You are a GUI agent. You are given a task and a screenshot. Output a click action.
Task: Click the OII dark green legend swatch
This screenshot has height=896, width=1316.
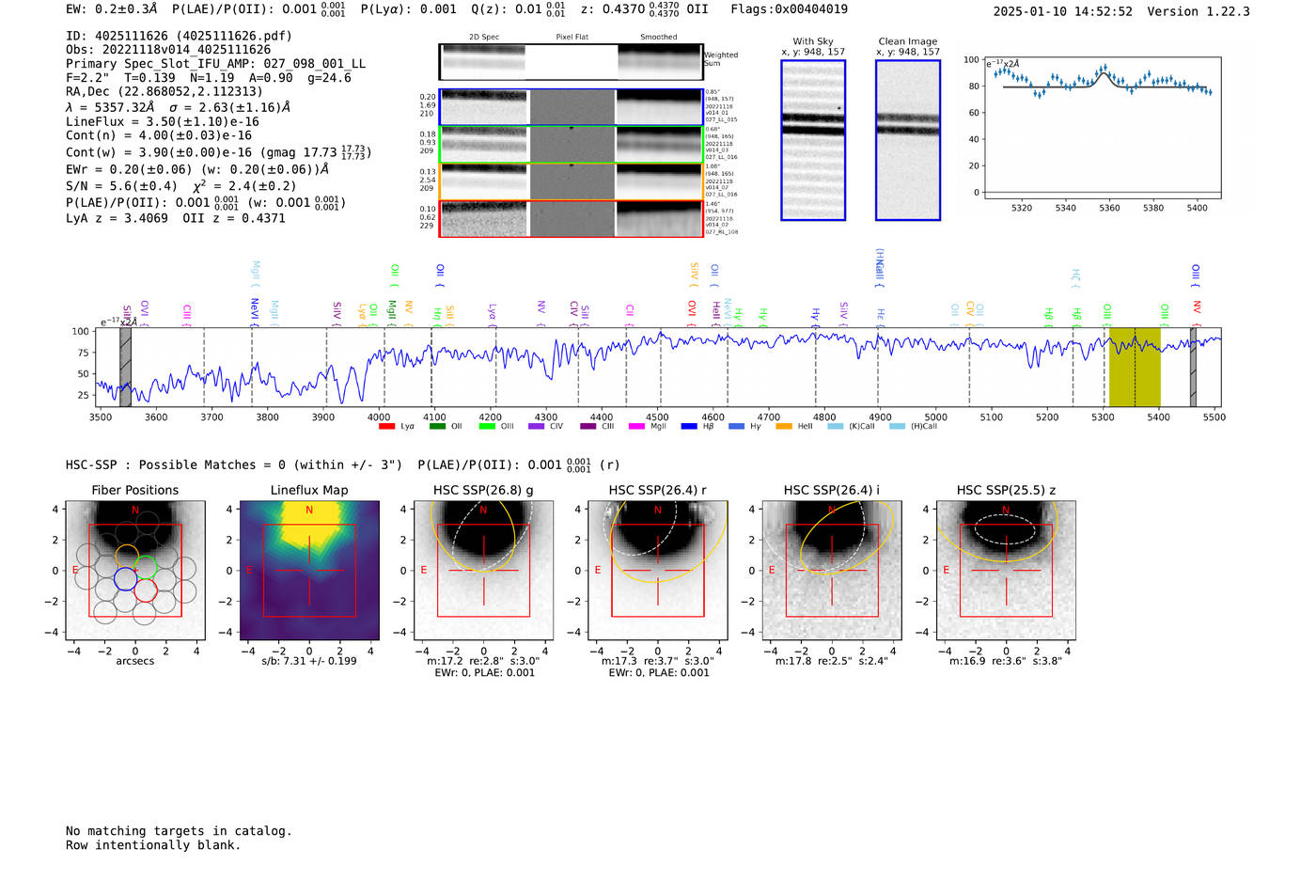(x=436, y=427)
